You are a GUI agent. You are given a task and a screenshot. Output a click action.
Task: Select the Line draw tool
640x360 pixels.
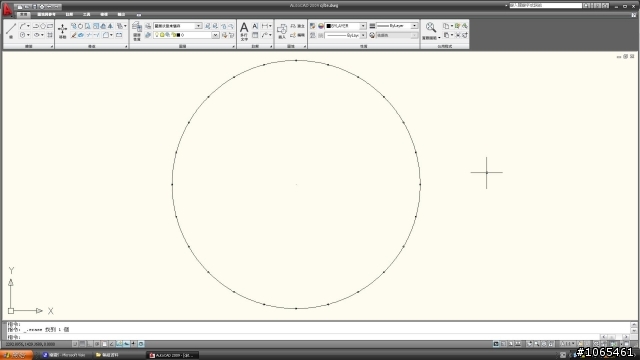[x=11, y=29]
